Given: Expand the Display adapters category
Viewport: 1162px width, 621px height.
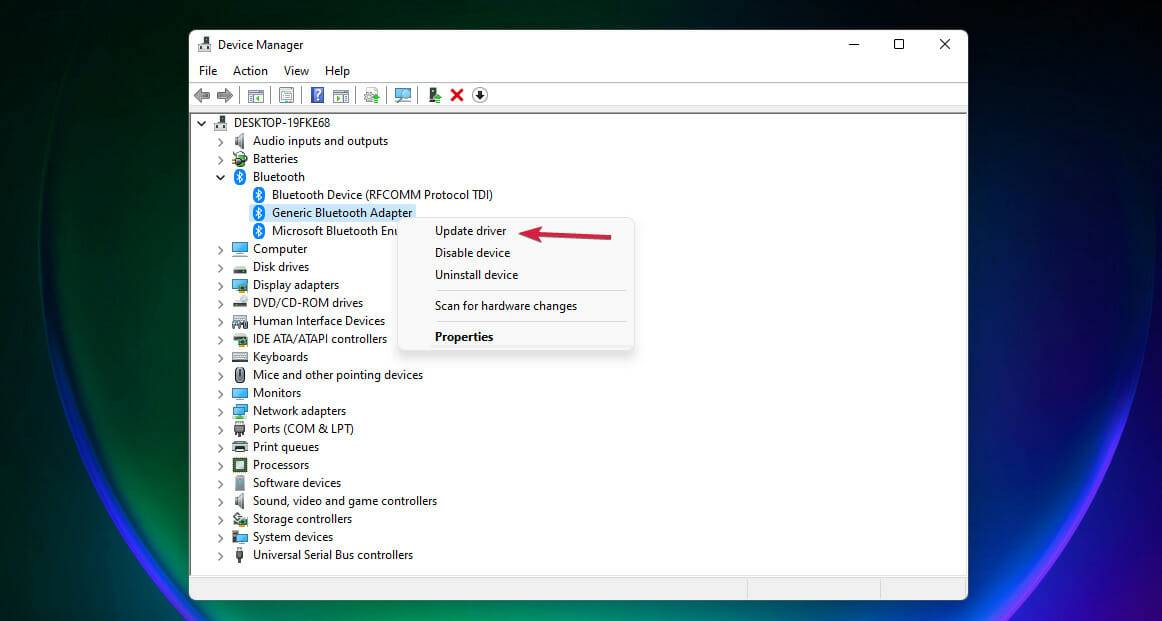Looking at the screenshot, I should coord(221,285).
